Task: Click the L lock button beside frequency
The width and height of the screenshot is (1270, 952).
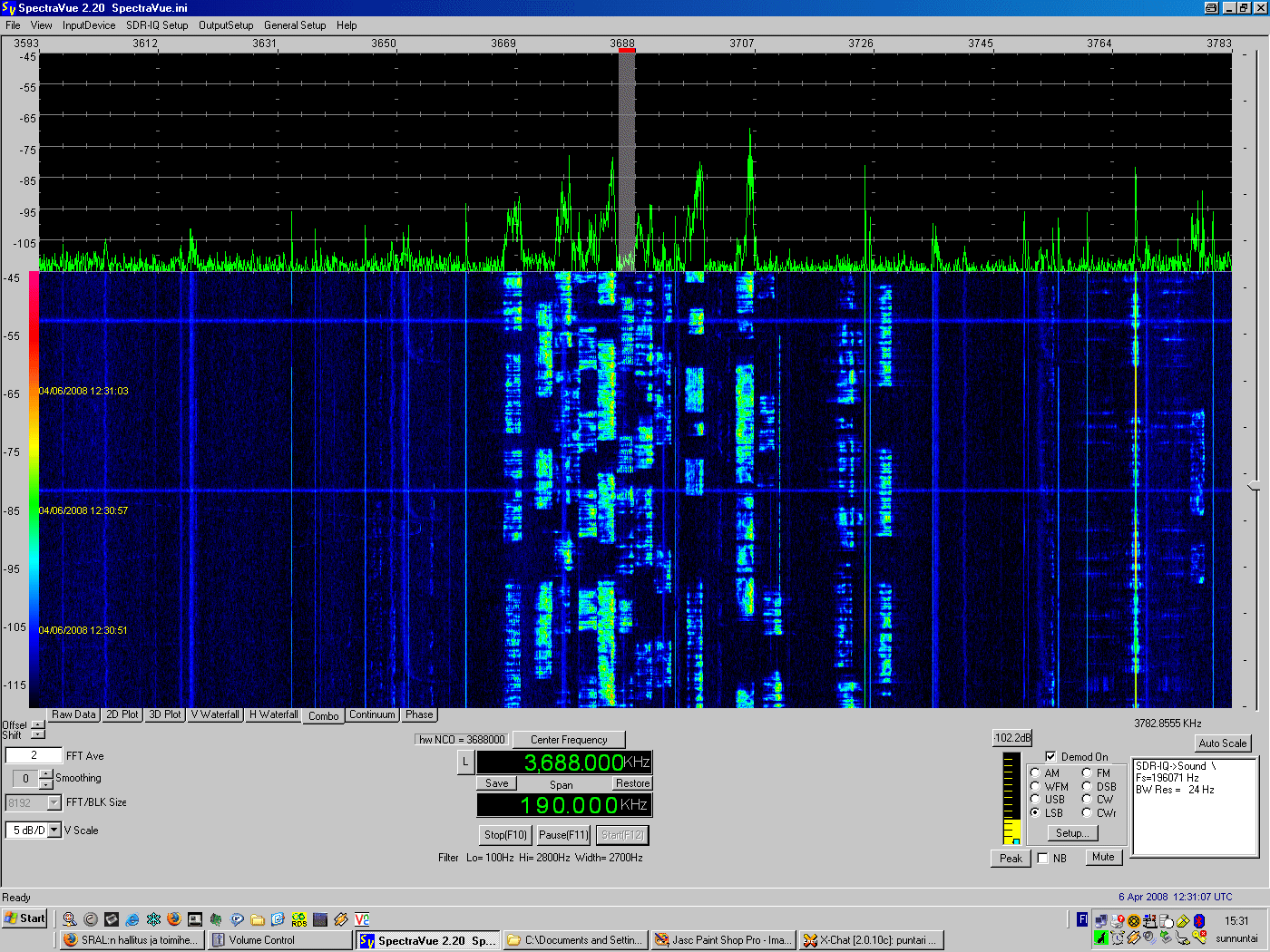Action: click(x=465, y=763)
